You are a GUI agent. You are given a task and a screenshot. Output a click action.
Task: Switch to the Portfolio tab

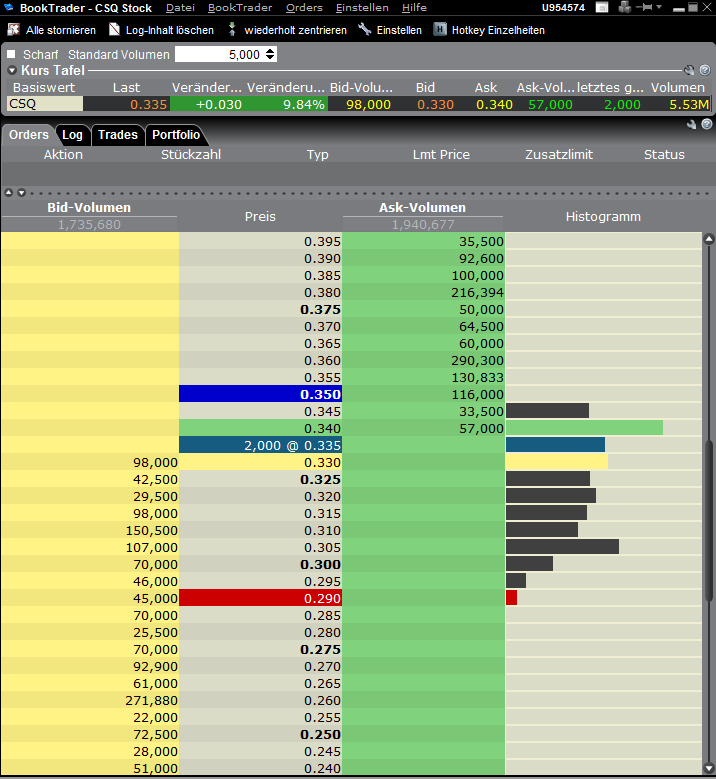pyautogui.click(x=176, y=135)
